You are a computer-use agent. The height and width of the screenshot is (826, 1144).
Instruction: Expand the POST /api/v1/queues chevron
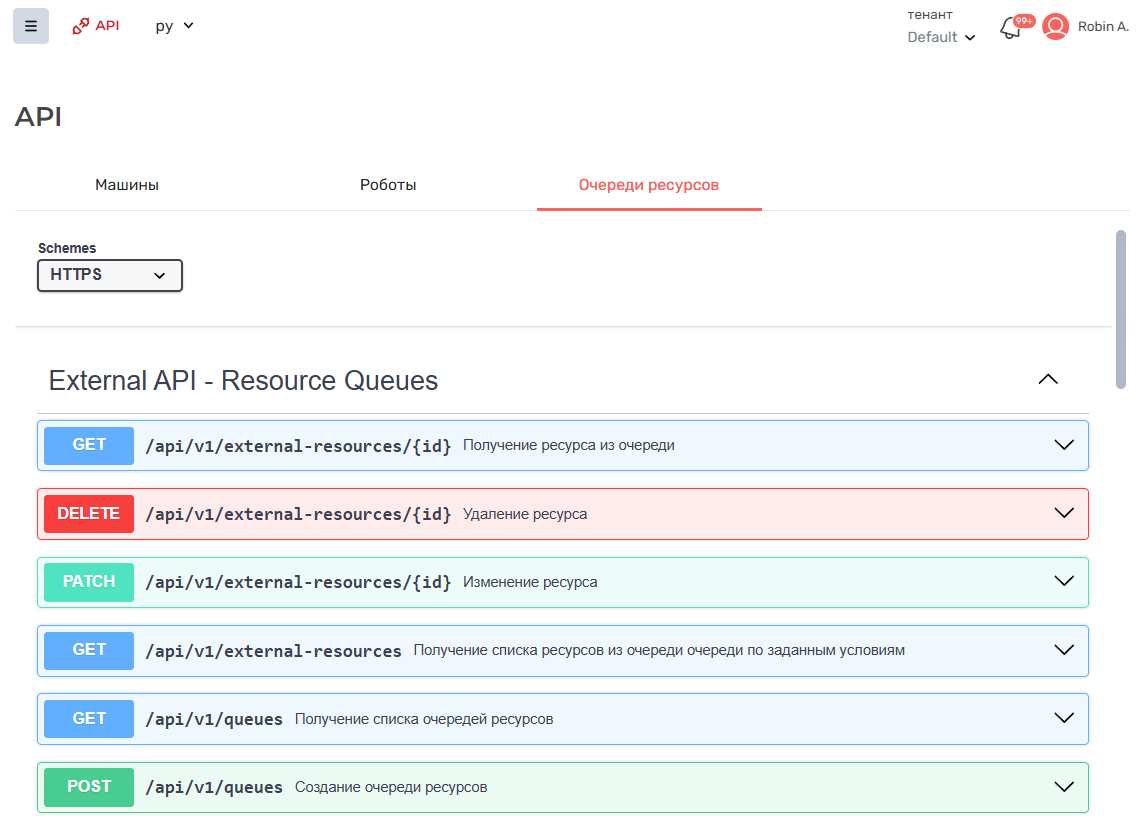(1064, 787)
